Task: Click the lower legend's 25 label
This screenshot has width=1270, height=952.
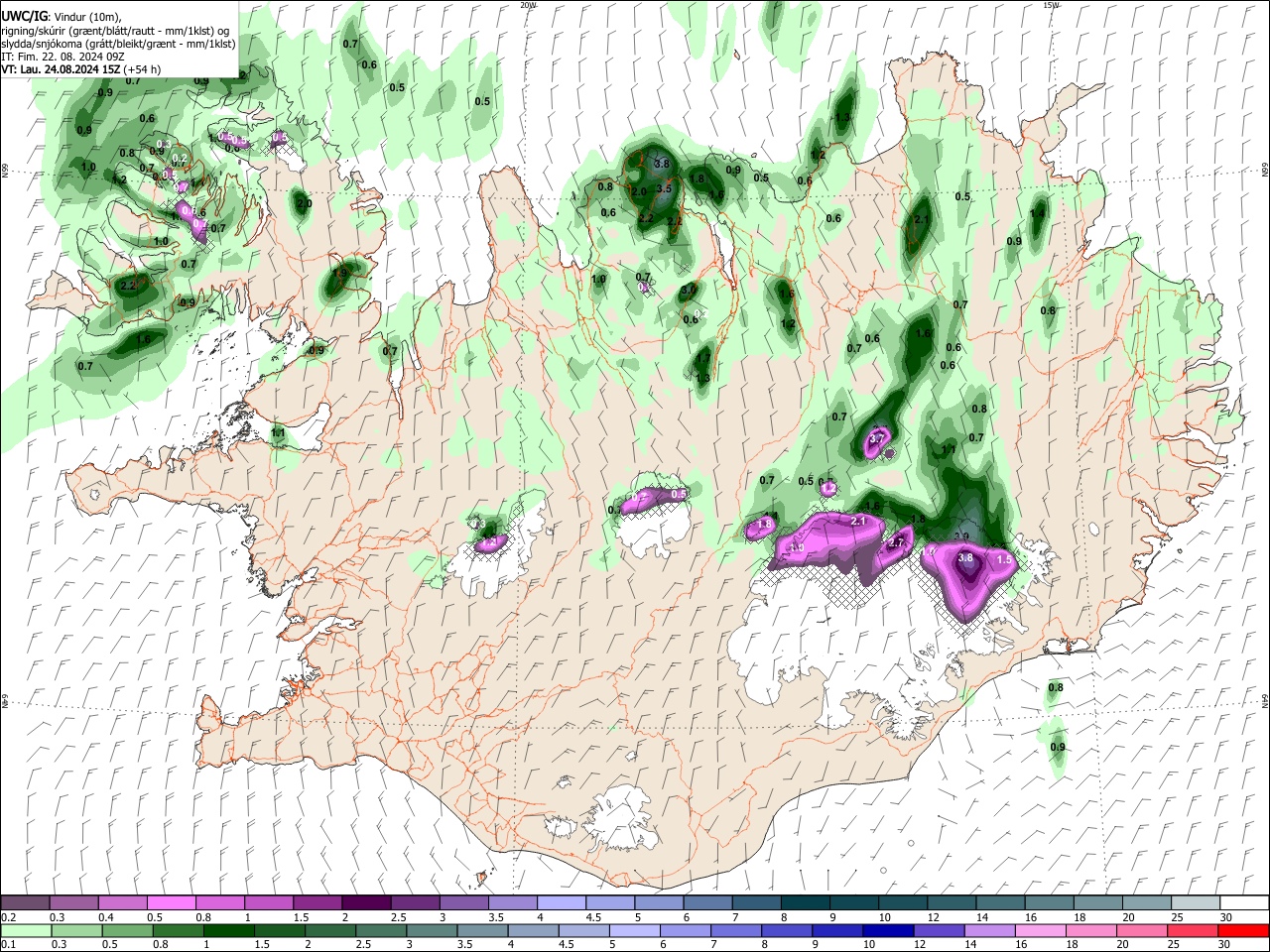Action: [1174, 944]
